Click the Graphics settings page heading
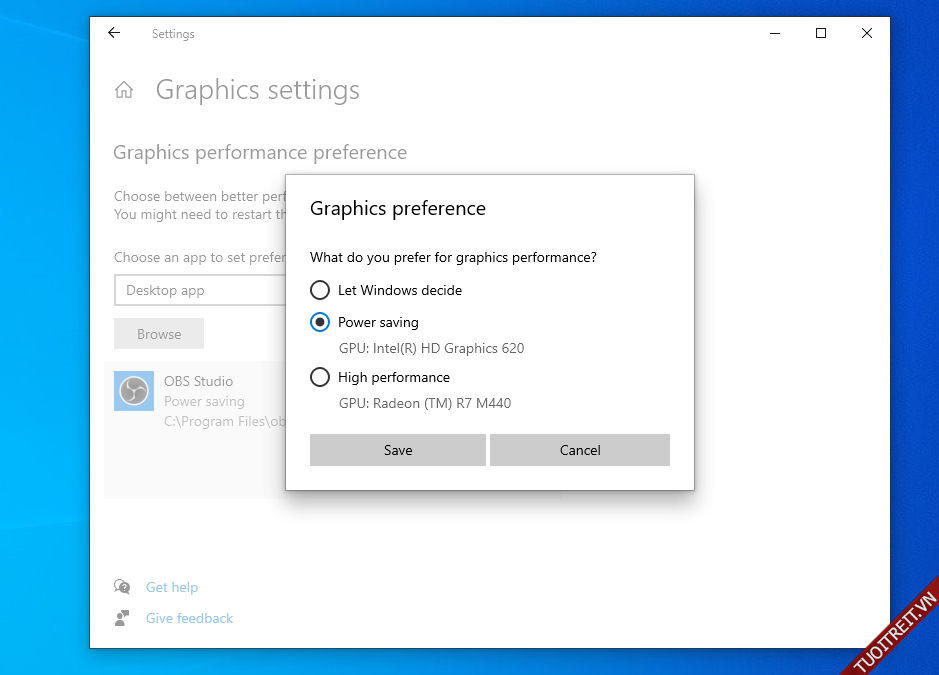Viewport: 939px width, 675px height. [x=257, y=90]
